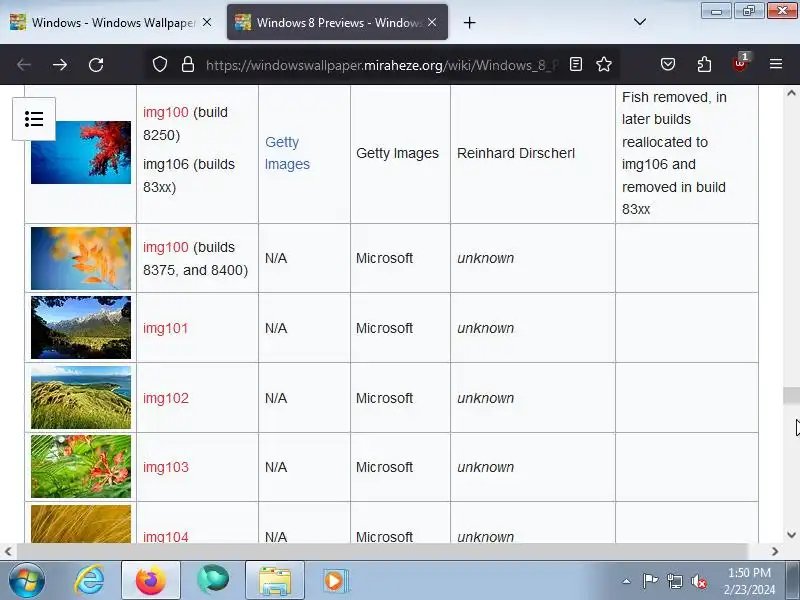Screen dimensions: 800x600
Task: Open Save to Pocket button
Action: 668,64
